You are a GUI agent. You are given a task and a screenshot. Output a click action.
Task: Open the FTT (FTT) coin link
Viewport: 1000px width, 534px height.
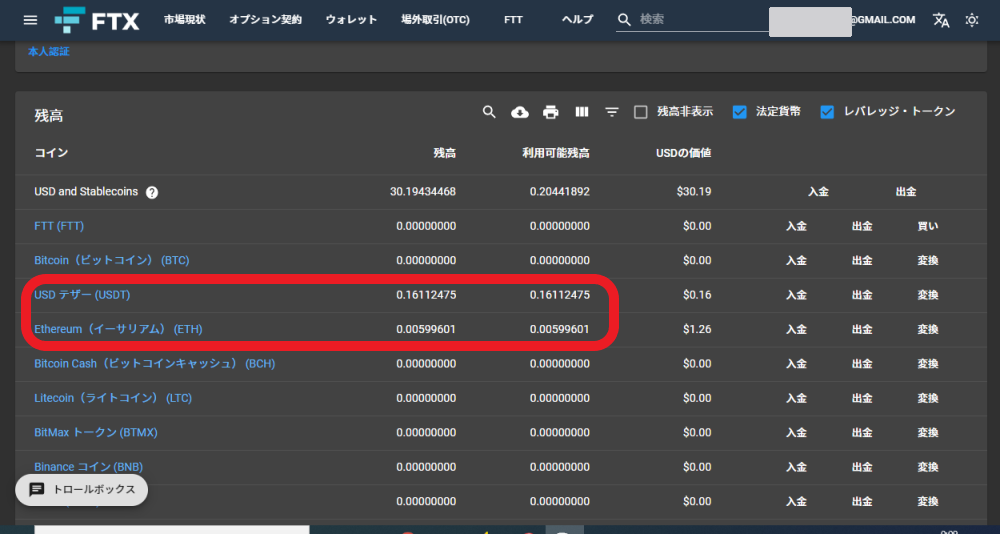(59, 226)
